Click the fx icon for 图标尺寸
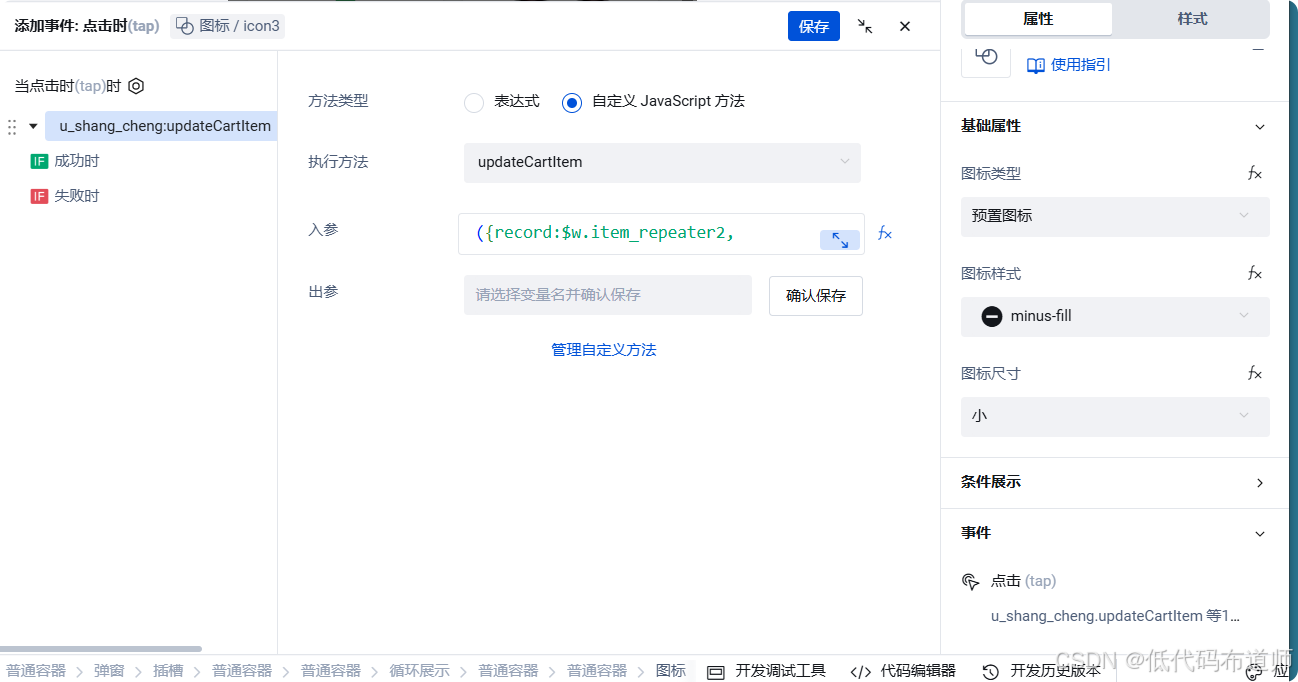 tap(1255, 374)
